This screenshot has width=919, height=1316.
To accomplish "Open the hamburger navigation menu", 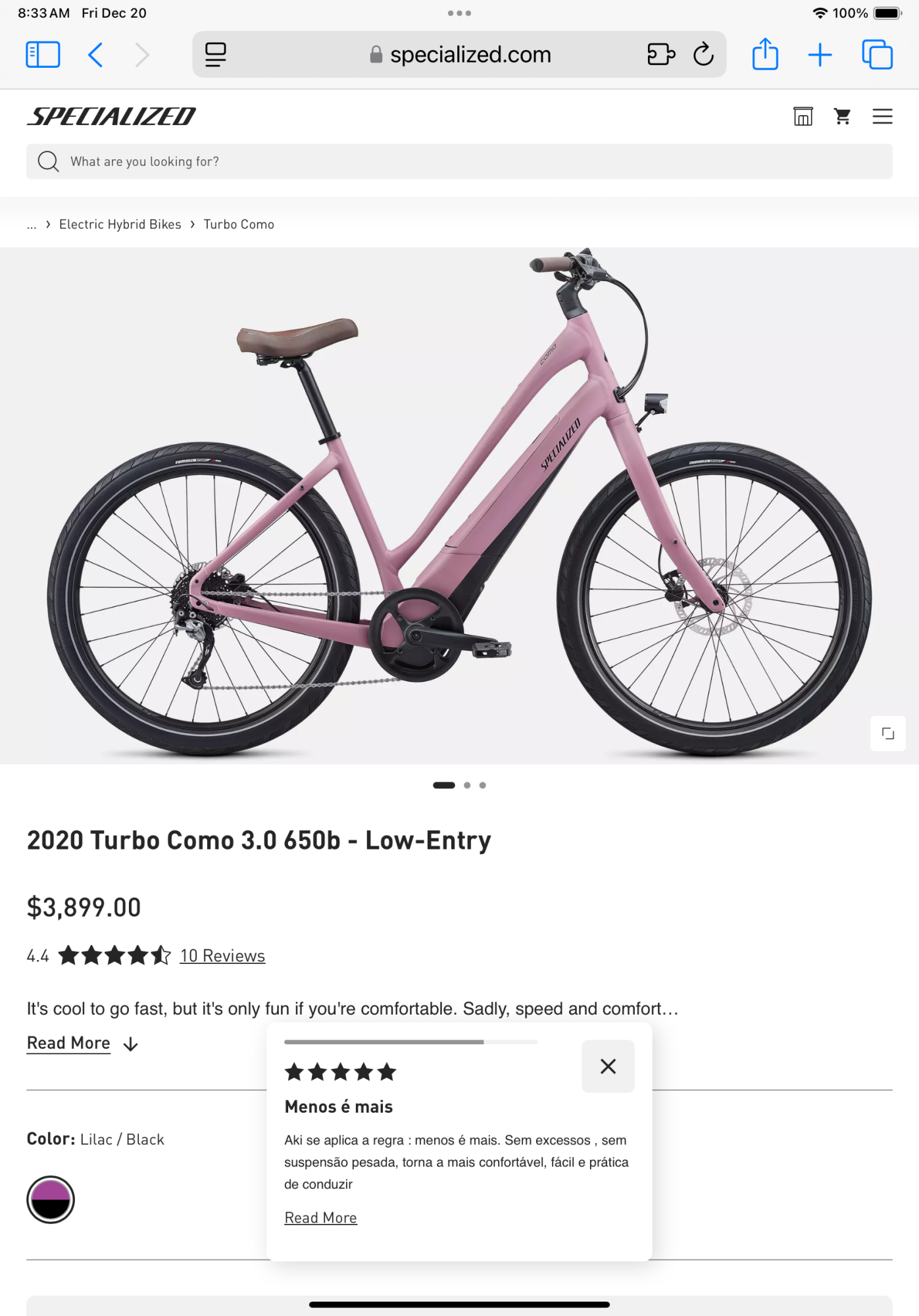I will pos(882,116).
